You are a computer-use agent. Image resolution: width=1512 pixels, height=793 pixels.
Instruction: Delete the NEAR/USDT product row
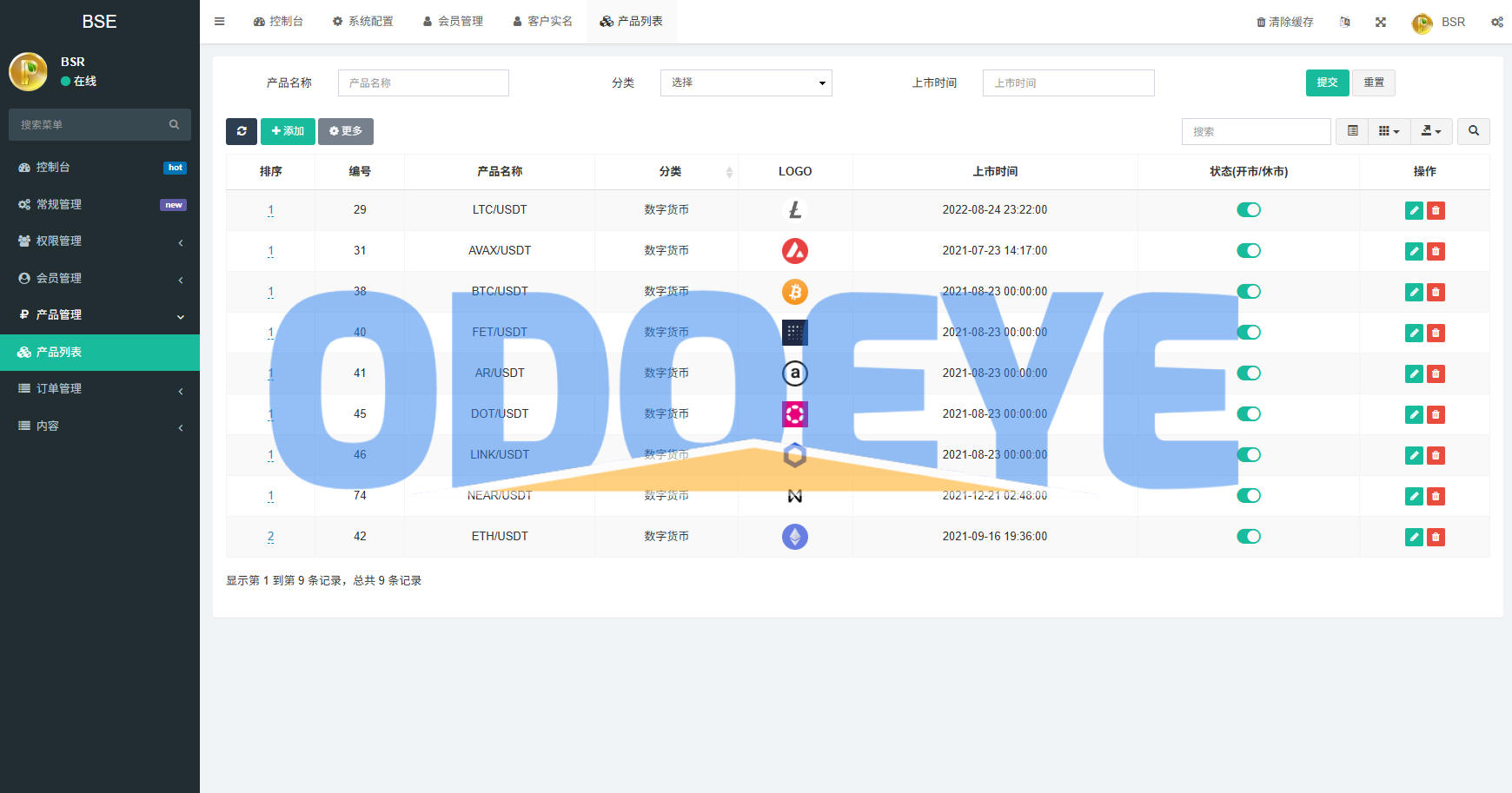click(x=1436, y=496)
